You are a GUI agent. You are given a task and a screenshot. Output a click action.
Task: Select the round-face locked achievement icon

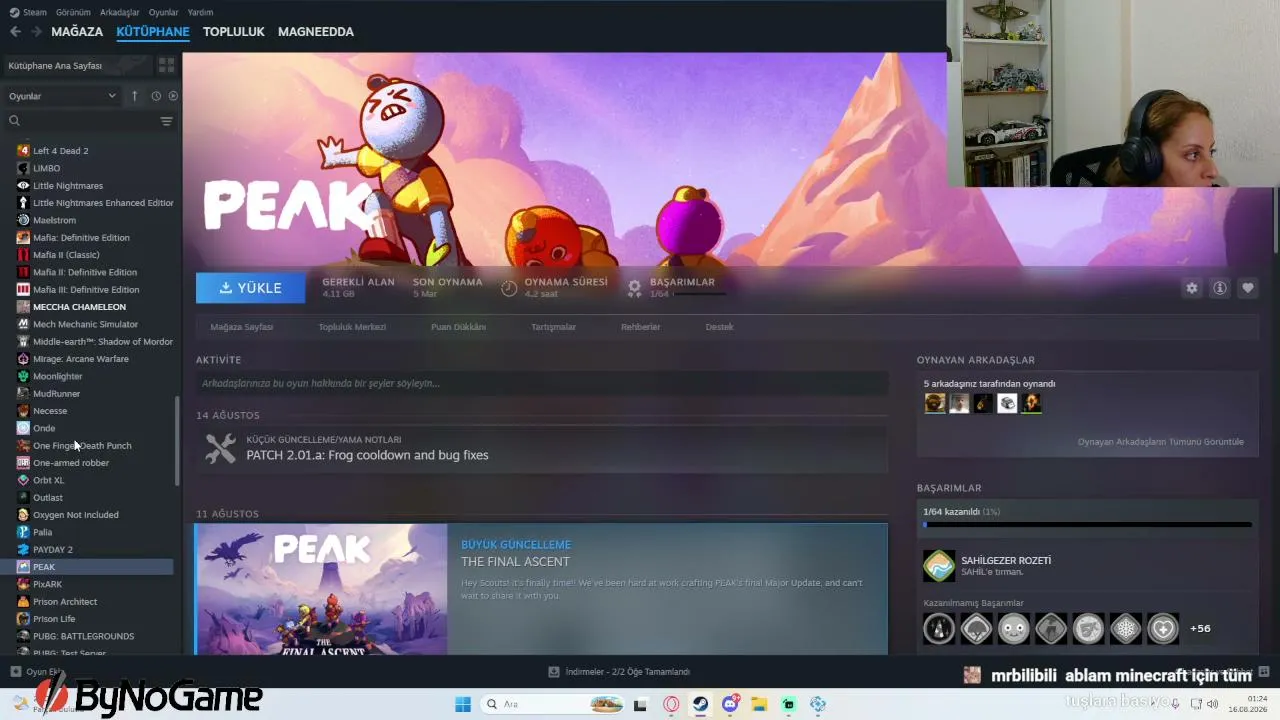coord(1013,628)
